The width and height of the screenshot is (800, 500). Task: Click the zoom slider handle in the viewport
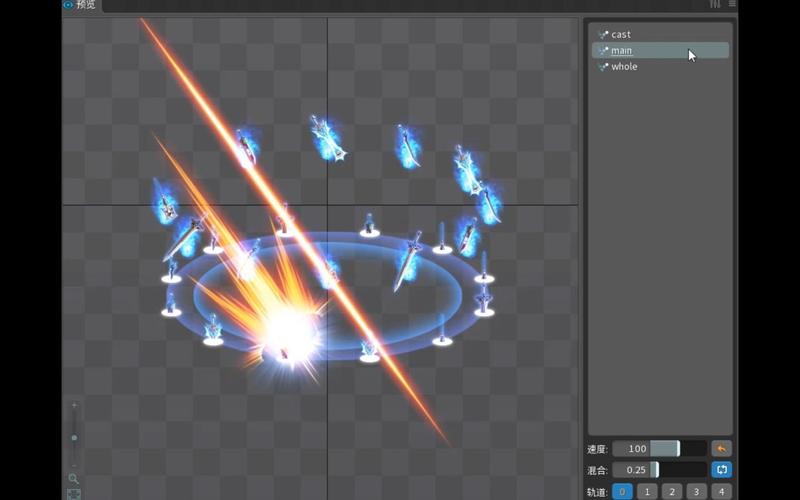74,438
